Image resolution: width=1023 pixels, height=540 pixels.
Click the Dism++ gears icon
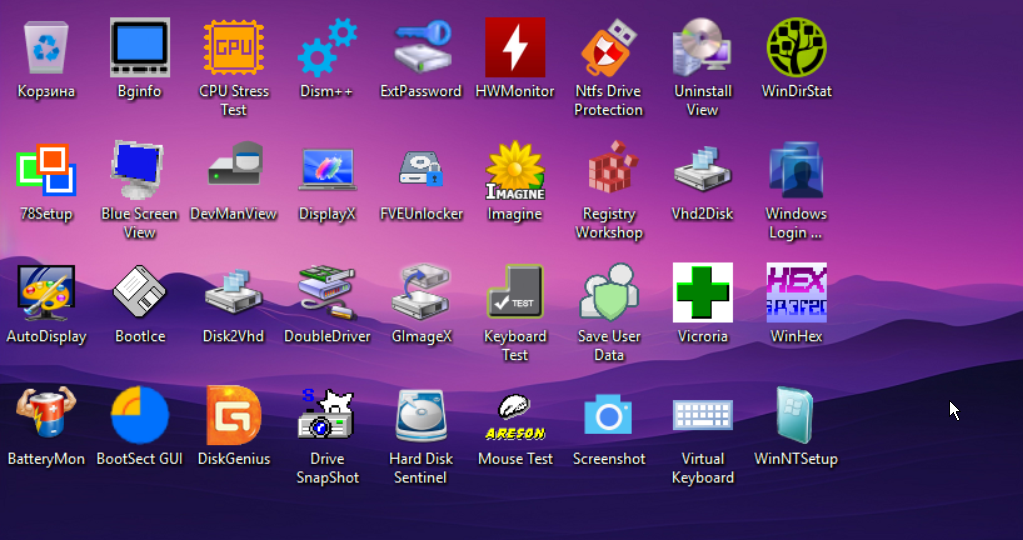pos(327,48)
